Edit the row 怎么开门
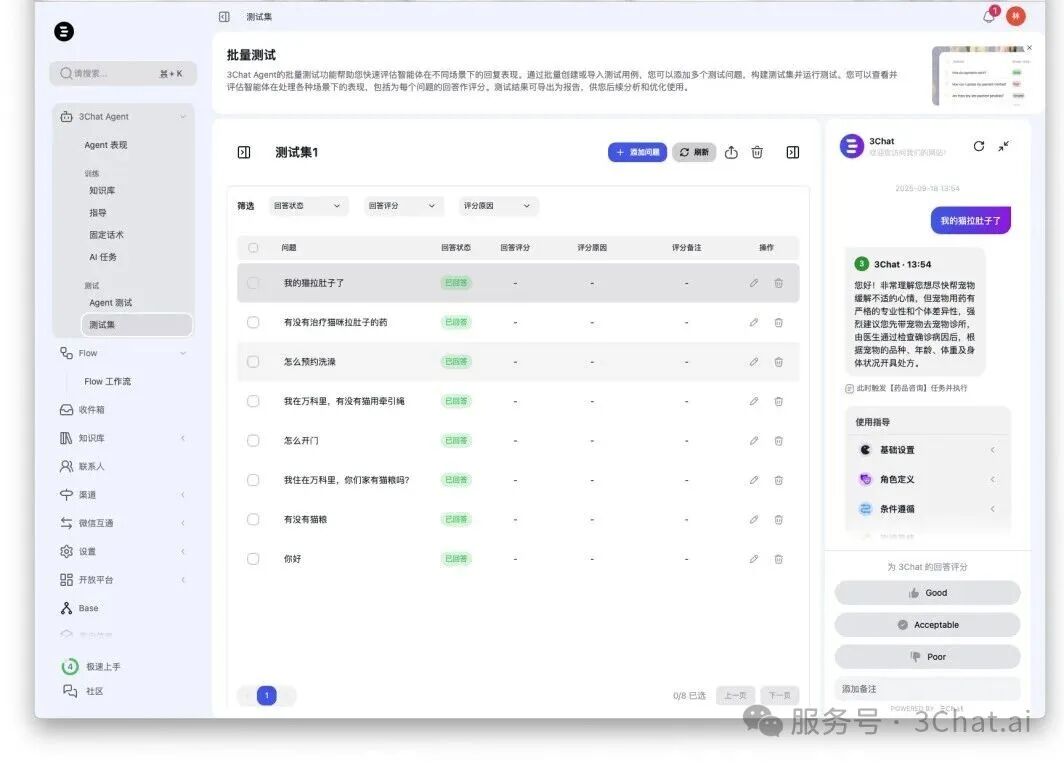The height and width of the screenshot is (764, 1064). click(754, 440)
